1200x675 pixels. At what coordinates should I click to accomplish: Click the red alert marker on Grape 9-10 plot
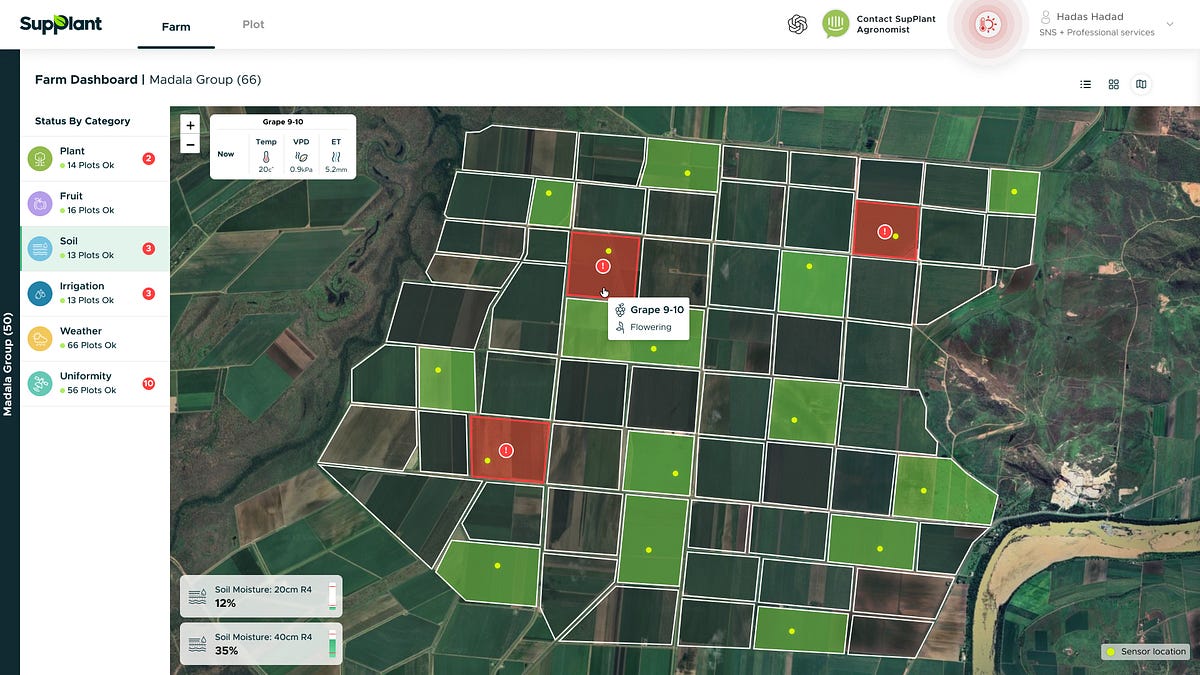pyautogui.click(x=602, y=265)
